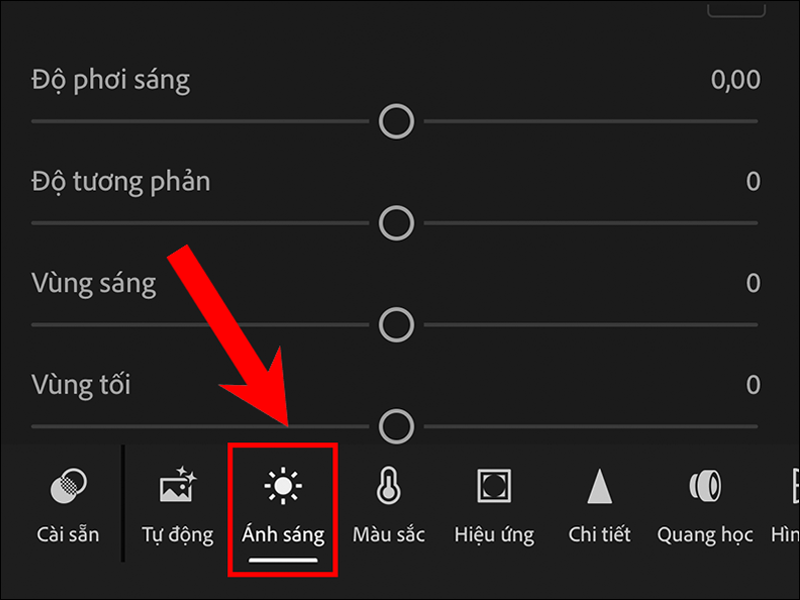Tap the Vùng sáng label
This screenshot has width=800, height=600.
[94, 284]
